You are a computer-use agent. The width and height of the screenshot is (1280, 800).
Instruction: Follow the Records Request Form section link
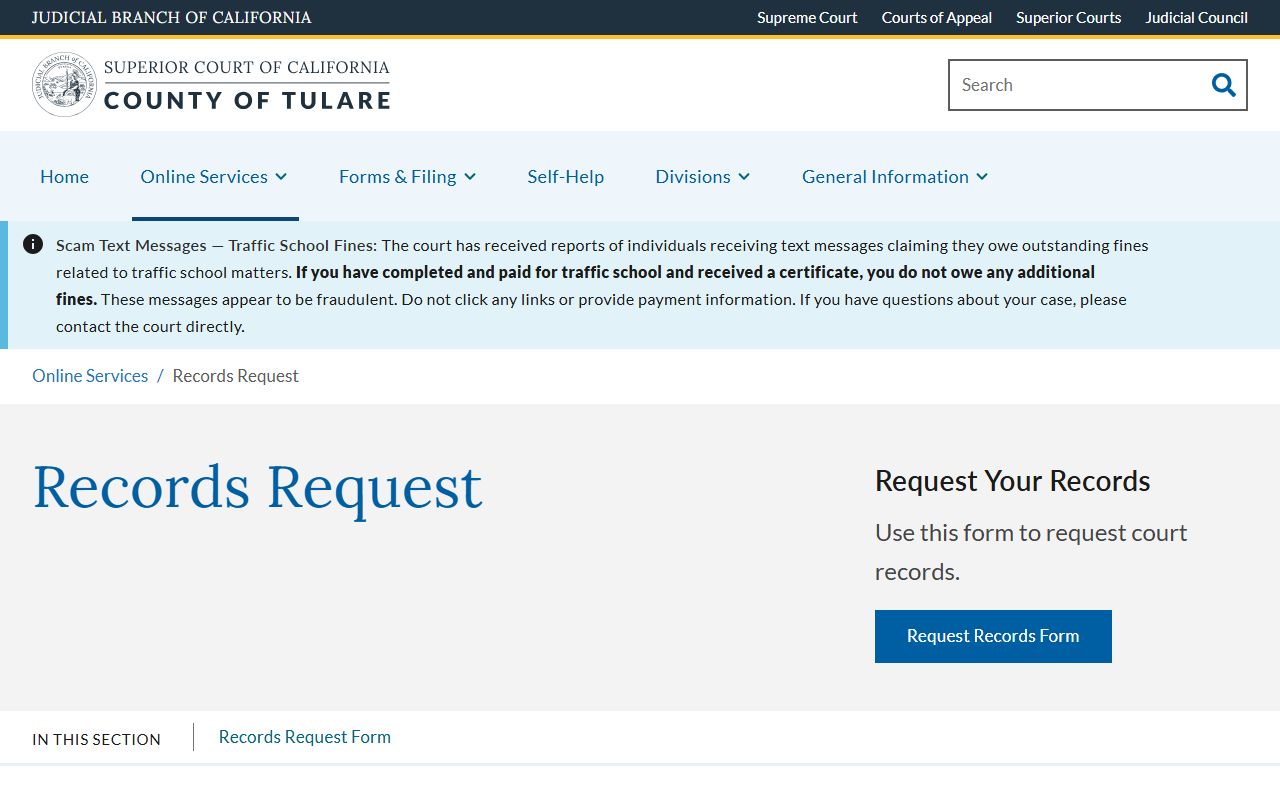(305, 737)
